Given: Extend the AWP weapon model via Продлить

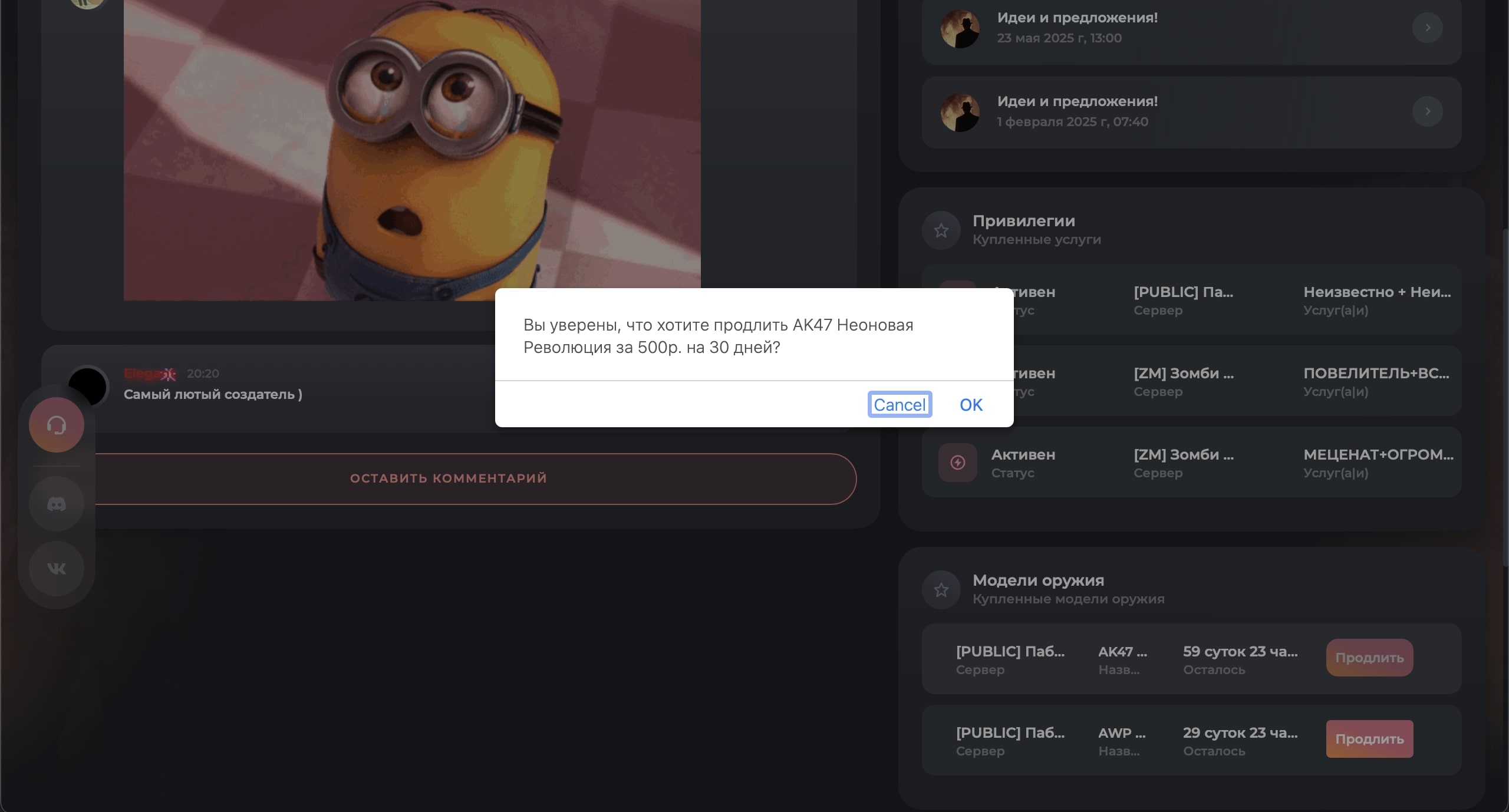Looking at the screenshot, I should point(1369,739).
